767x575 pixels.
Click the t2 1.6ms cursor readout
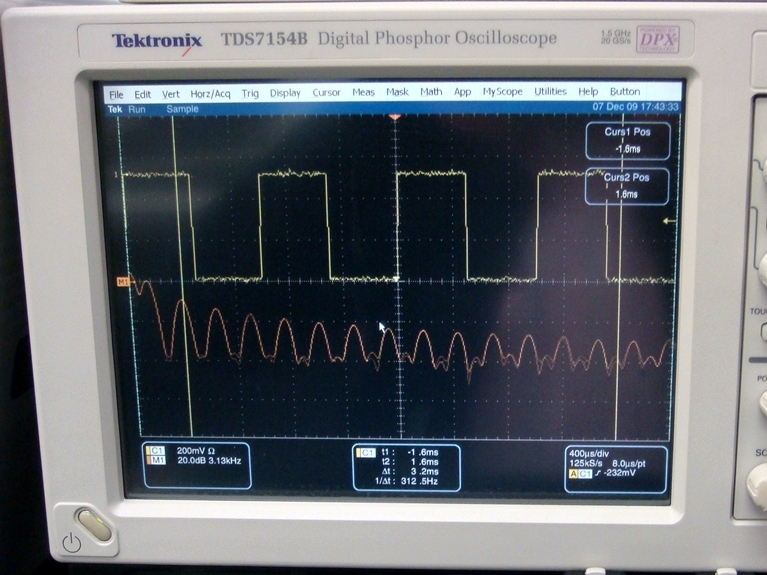pyautogui.click(x=410, y=462)
